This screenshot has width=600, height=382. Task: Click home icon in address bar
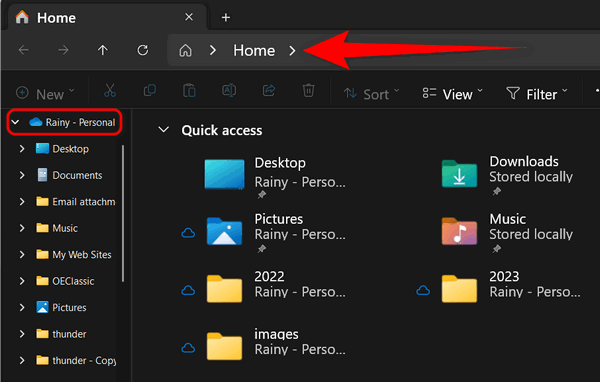point(186,51)
